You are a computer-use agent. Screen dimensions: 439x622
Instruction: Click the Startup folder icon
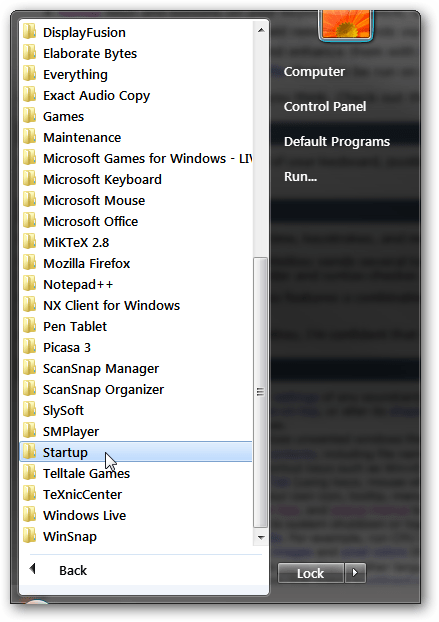[x=30, y=452]
